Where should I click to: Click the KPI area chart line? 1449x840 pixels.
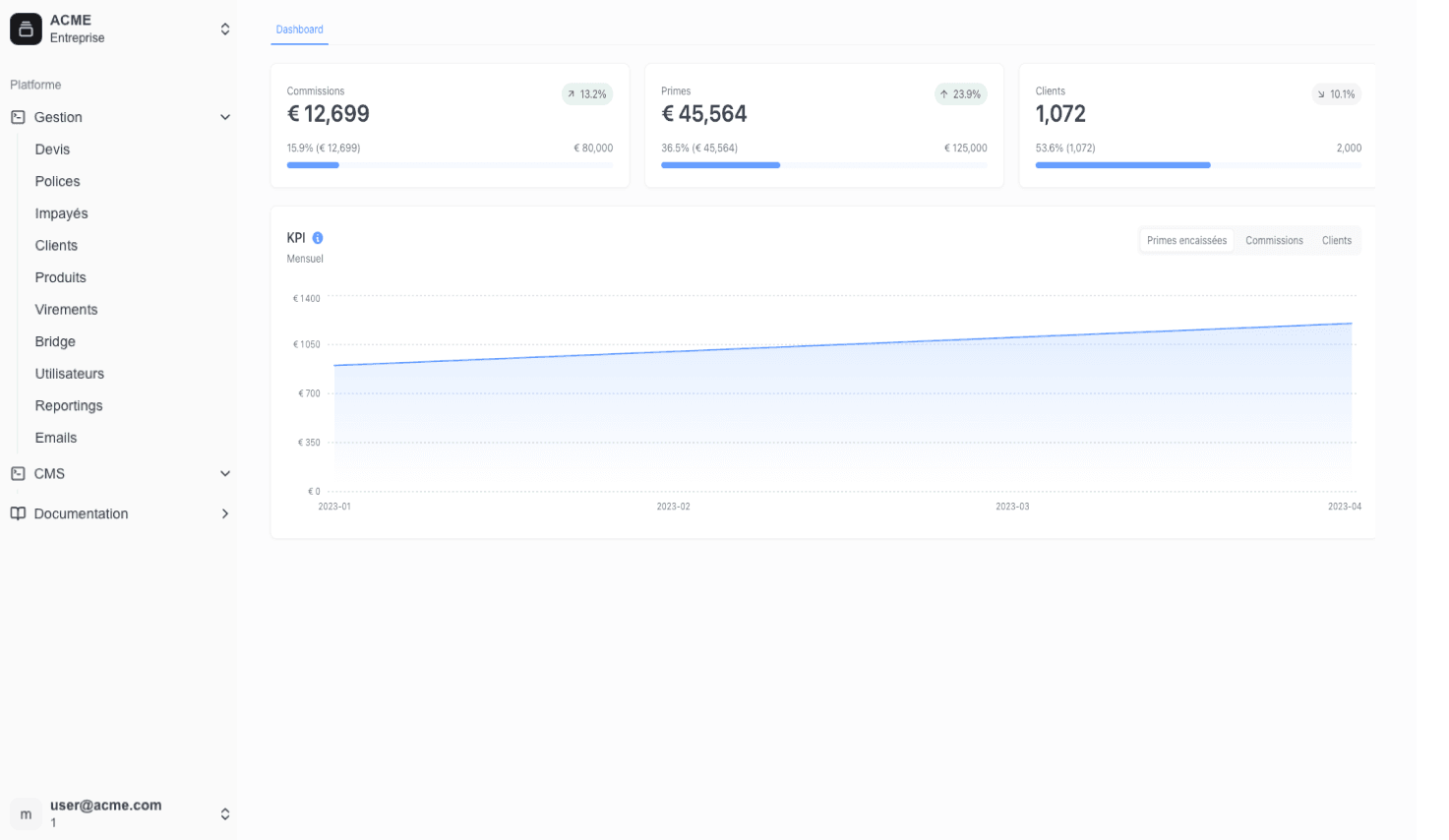(x=843, y=345)
